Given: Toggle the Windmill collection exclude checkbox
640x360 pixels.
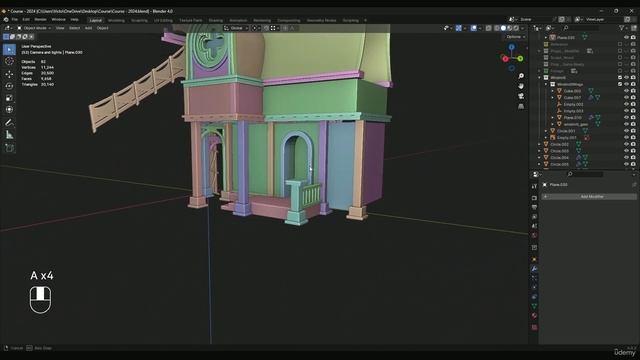Looking at the screenshot, I should (620, 78).
